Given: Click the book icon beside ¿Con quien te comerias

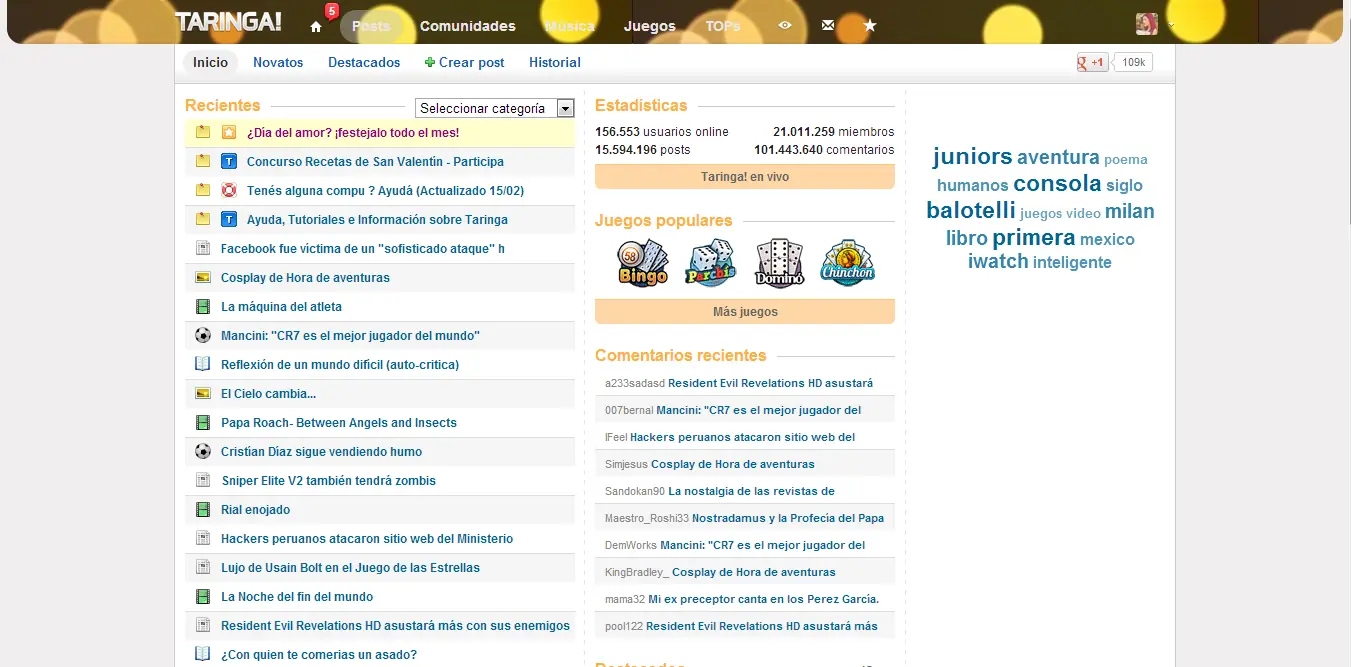Looking at the screenshot, I should (203, 654).
